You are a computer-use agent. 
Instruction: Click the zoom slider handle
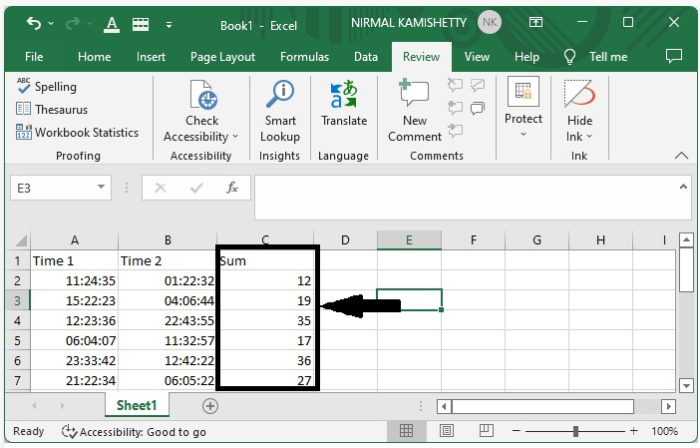click(575, 431)
